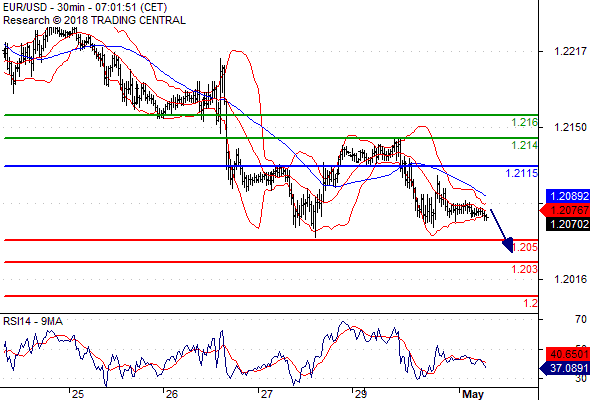The width and height of the screenshot is (590, 400).
Task: Click the red 40.6501 RSI value tag
Action: (x=568, y=354)
